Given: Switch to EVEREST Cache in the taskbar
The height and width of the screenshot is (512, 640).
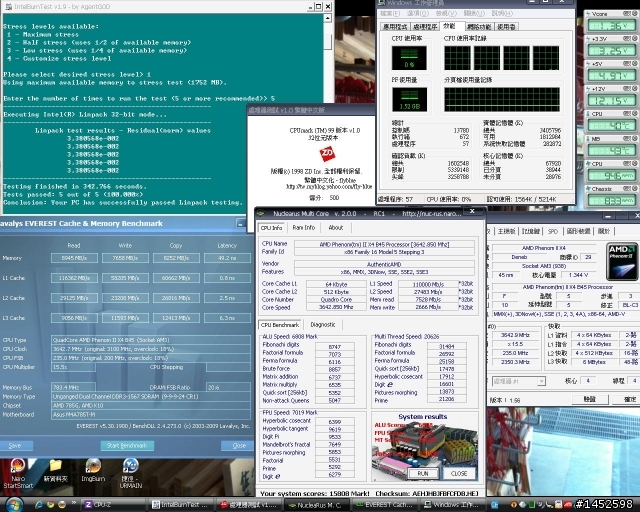Looking at the screenshot, I should [x=384, y=505].
